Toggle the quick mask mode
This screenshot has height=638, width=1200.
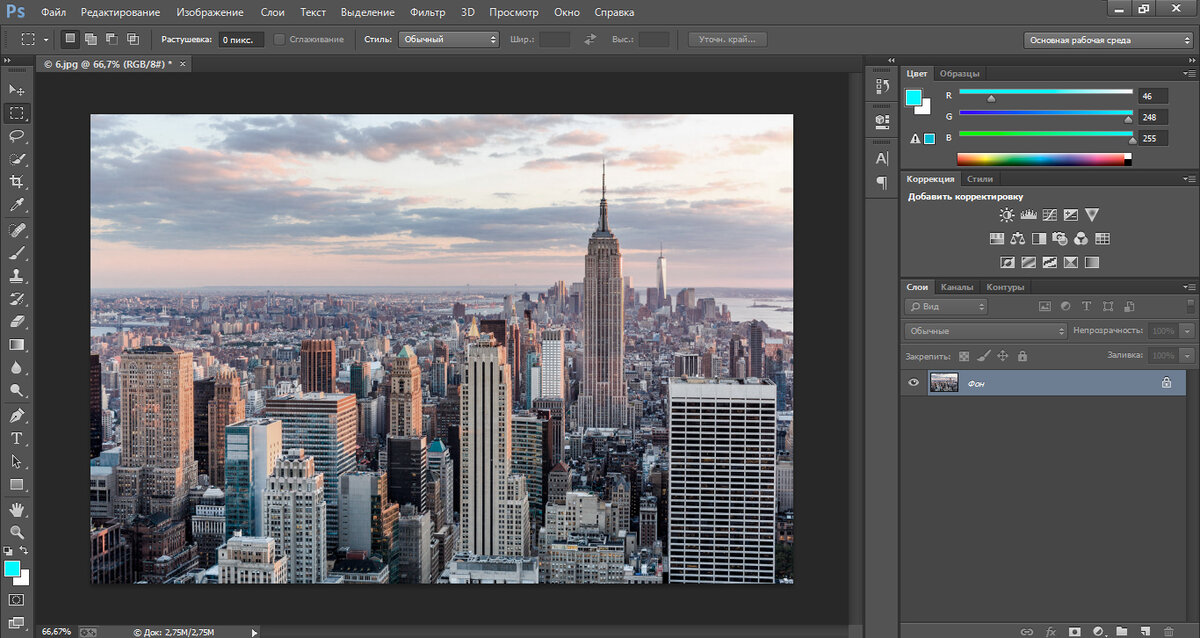coord(17,599)
